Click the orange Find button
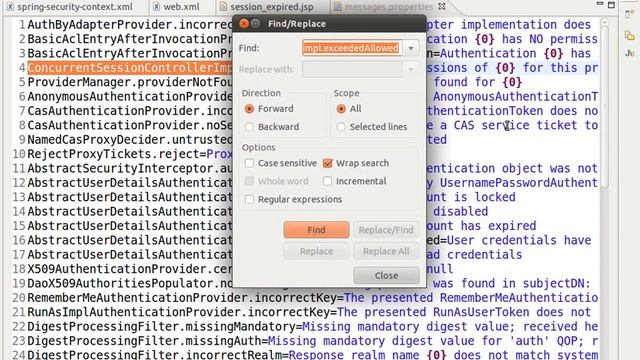 (x=316, y=230)
